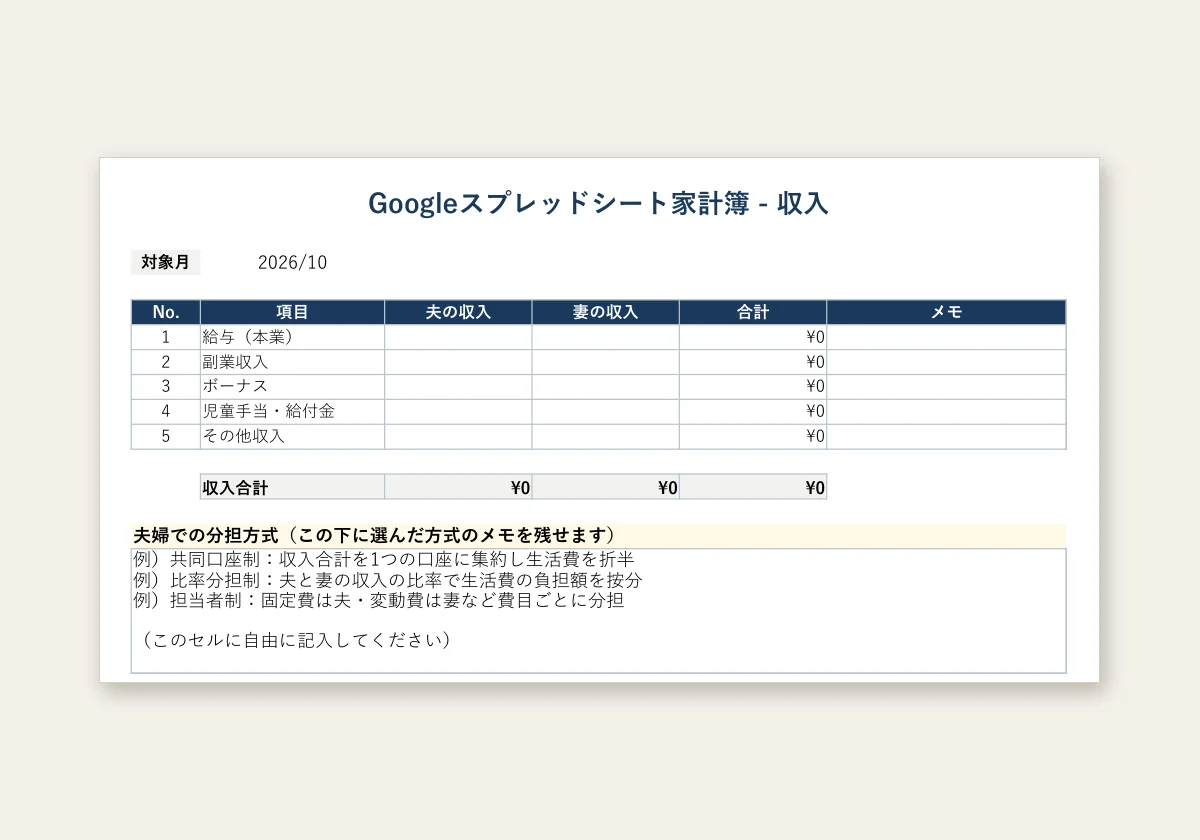Select row number 4 cell
1200x840 pixels.
pyautogui.click(x=166, y=412)
